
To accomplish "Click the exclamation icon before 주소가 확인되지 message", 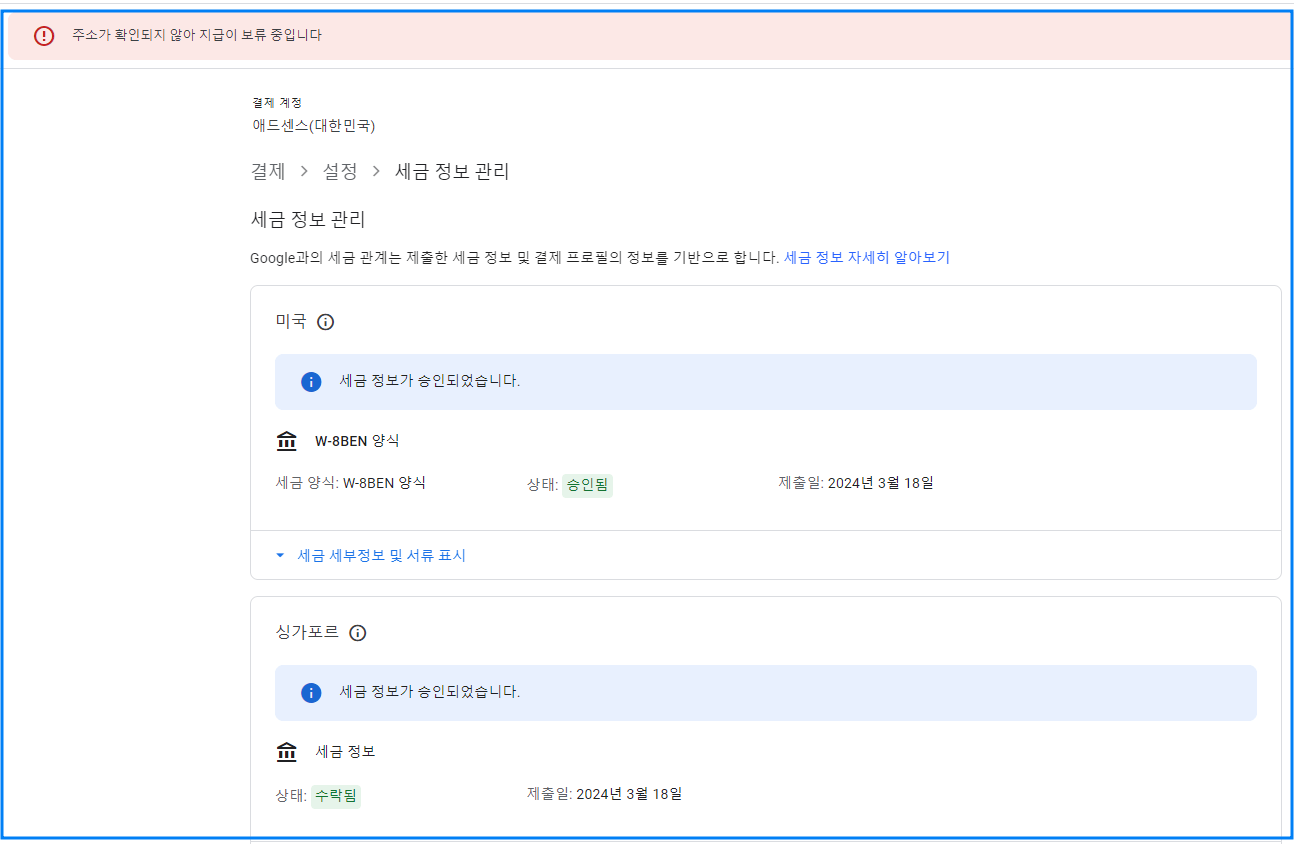I will point(41,35).
